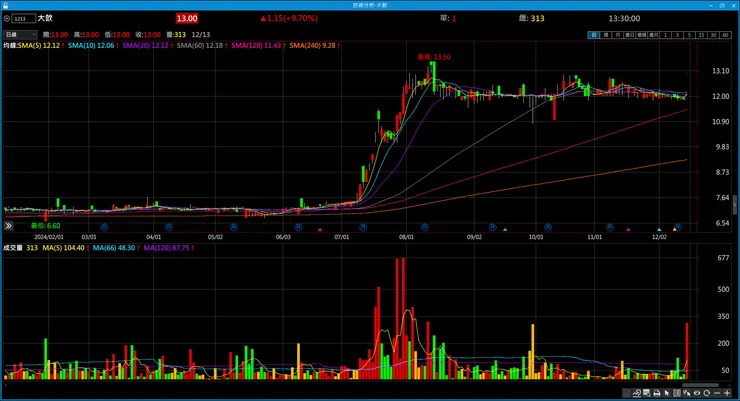Select the 60-minute timeframe button

coord(725,35)
